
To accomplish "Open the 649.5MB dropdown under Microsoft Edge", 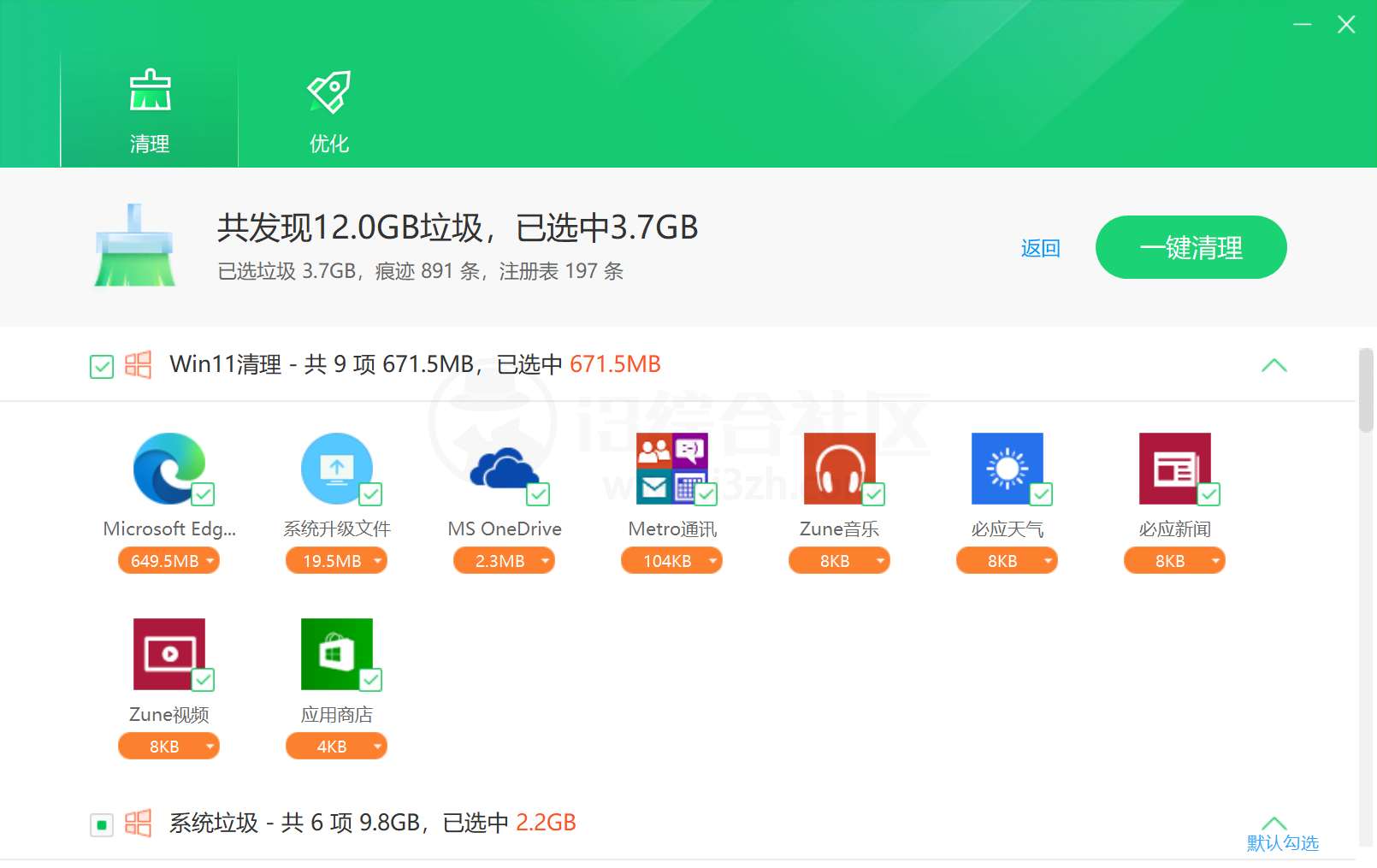I will pyautogui.click(x=169, y=561).
